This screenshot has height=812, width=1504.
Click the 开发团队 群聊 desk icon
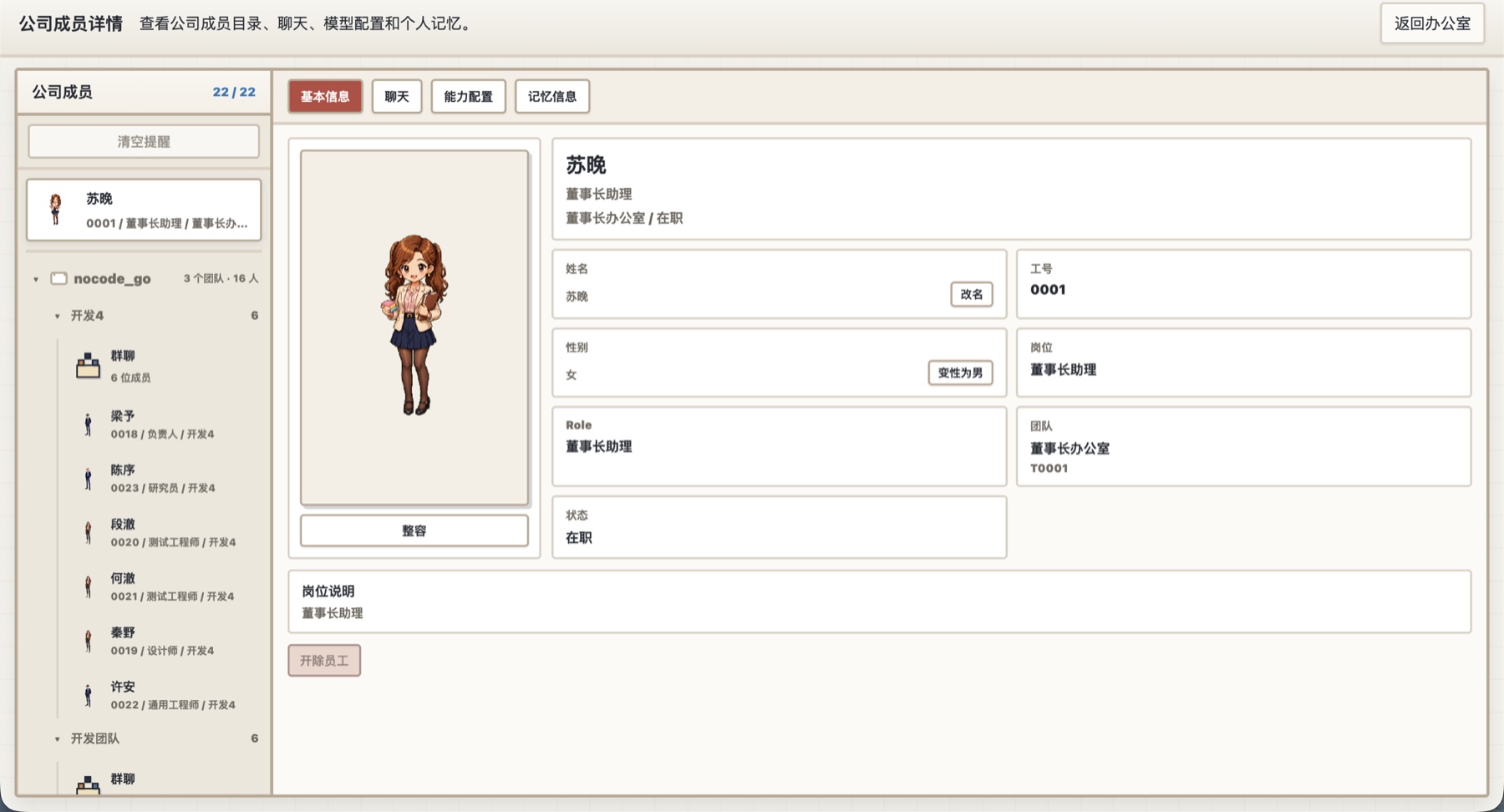(88, 784)
